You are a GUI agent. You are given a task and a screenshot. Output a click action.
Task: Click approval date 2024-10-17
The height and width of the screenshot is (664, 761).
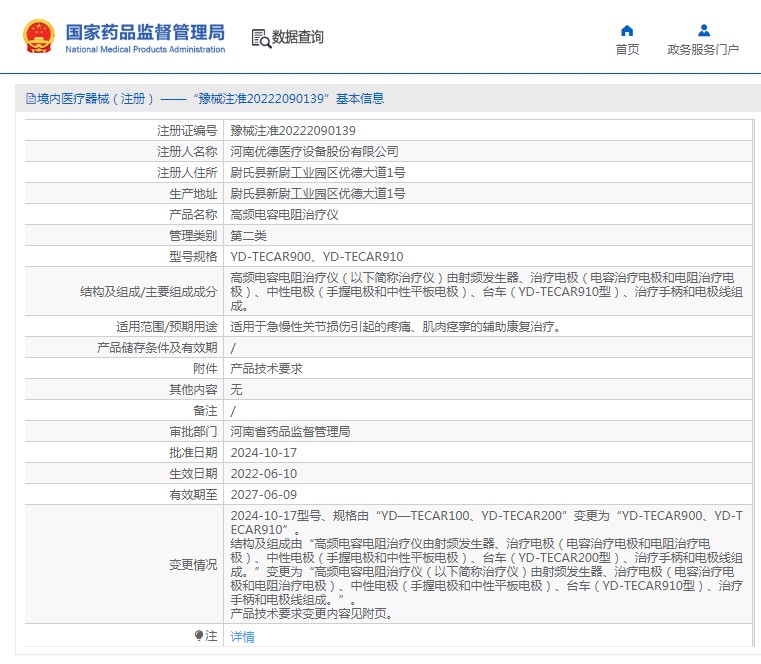[x=264, y=452]
